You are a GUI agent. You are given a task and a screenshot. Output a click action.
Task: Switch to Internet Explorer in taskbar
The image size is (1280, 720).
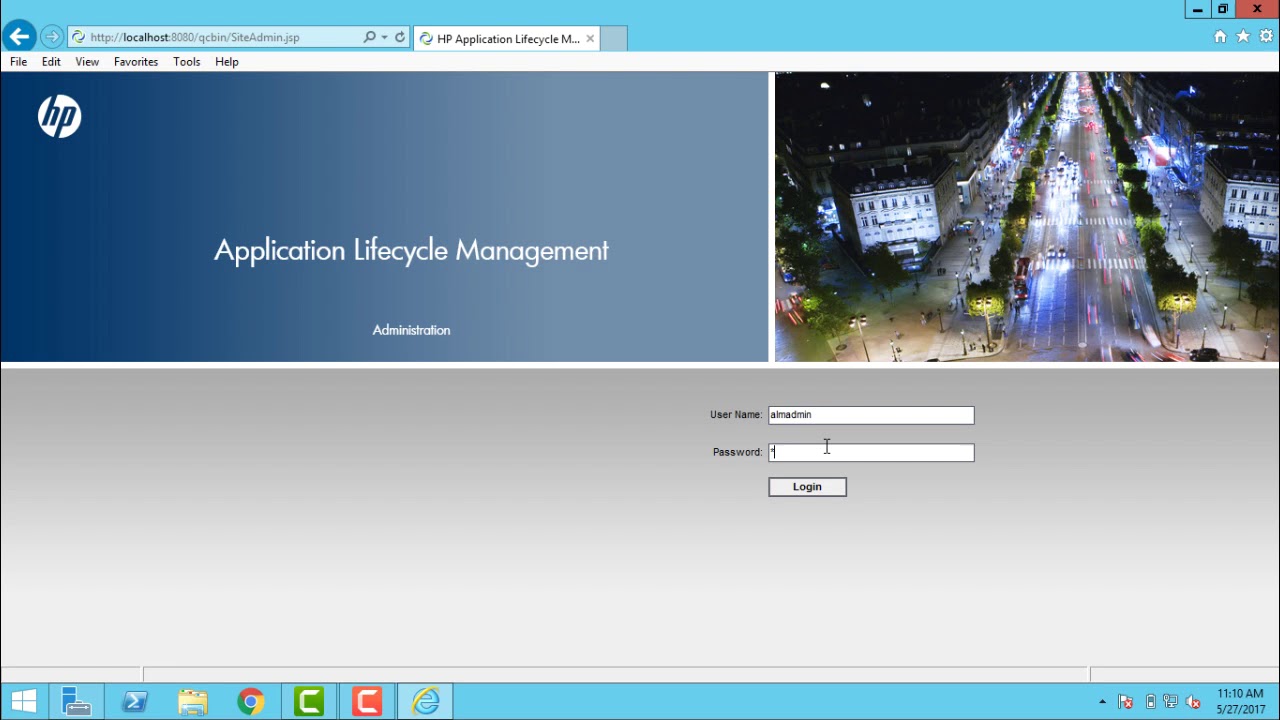(426, 701)
